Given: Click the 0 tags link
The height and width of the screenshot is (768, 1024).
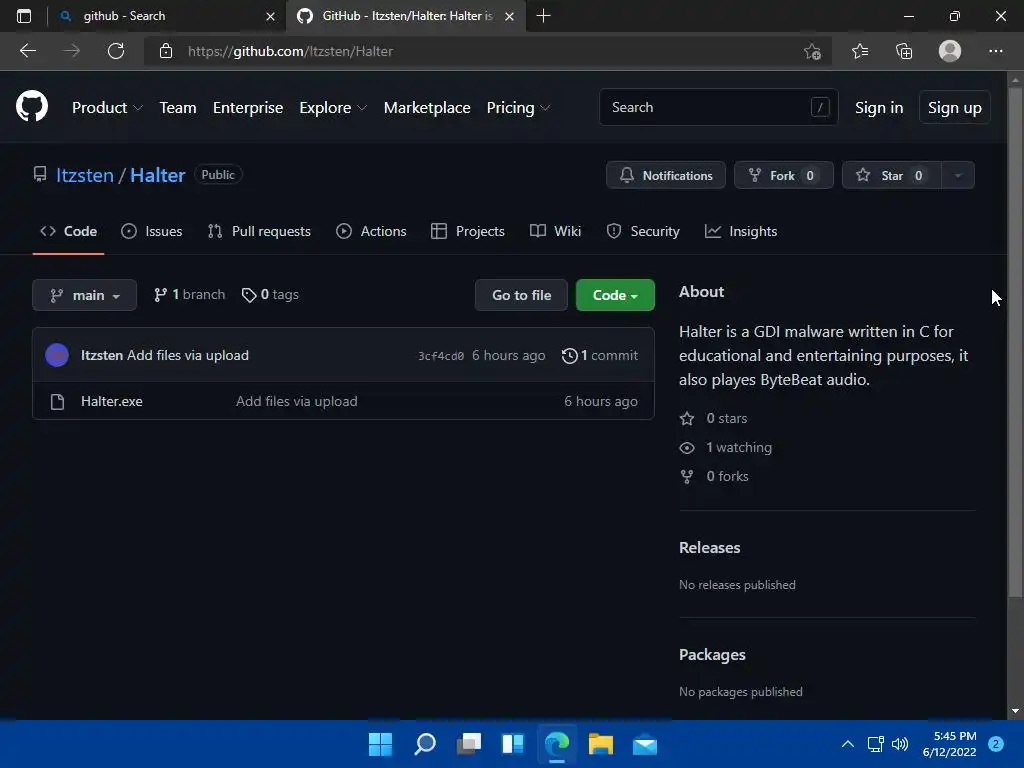Looking at the screenshot, I should (x=270, y=295).
